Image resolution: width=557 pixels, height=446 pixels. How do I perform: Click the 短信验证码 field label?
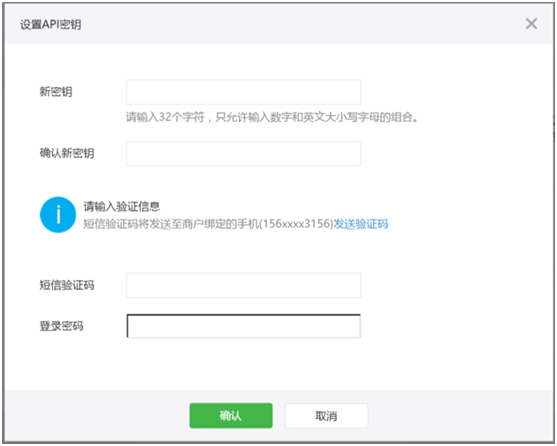pyautogui.click(x=67, y=285)
